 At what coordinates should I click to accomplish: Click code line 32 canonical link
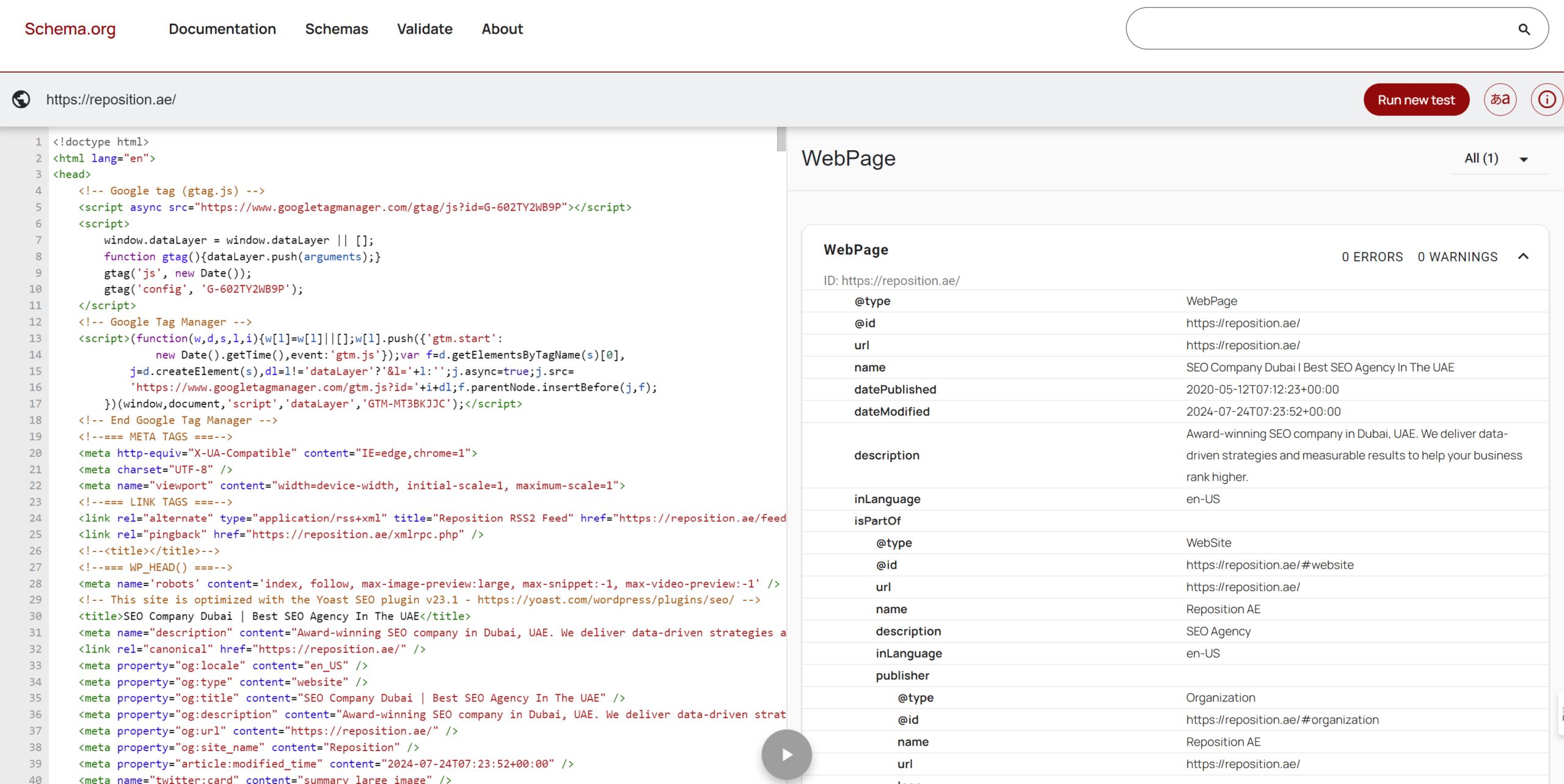pyautogui.click(x=252, y=649)
